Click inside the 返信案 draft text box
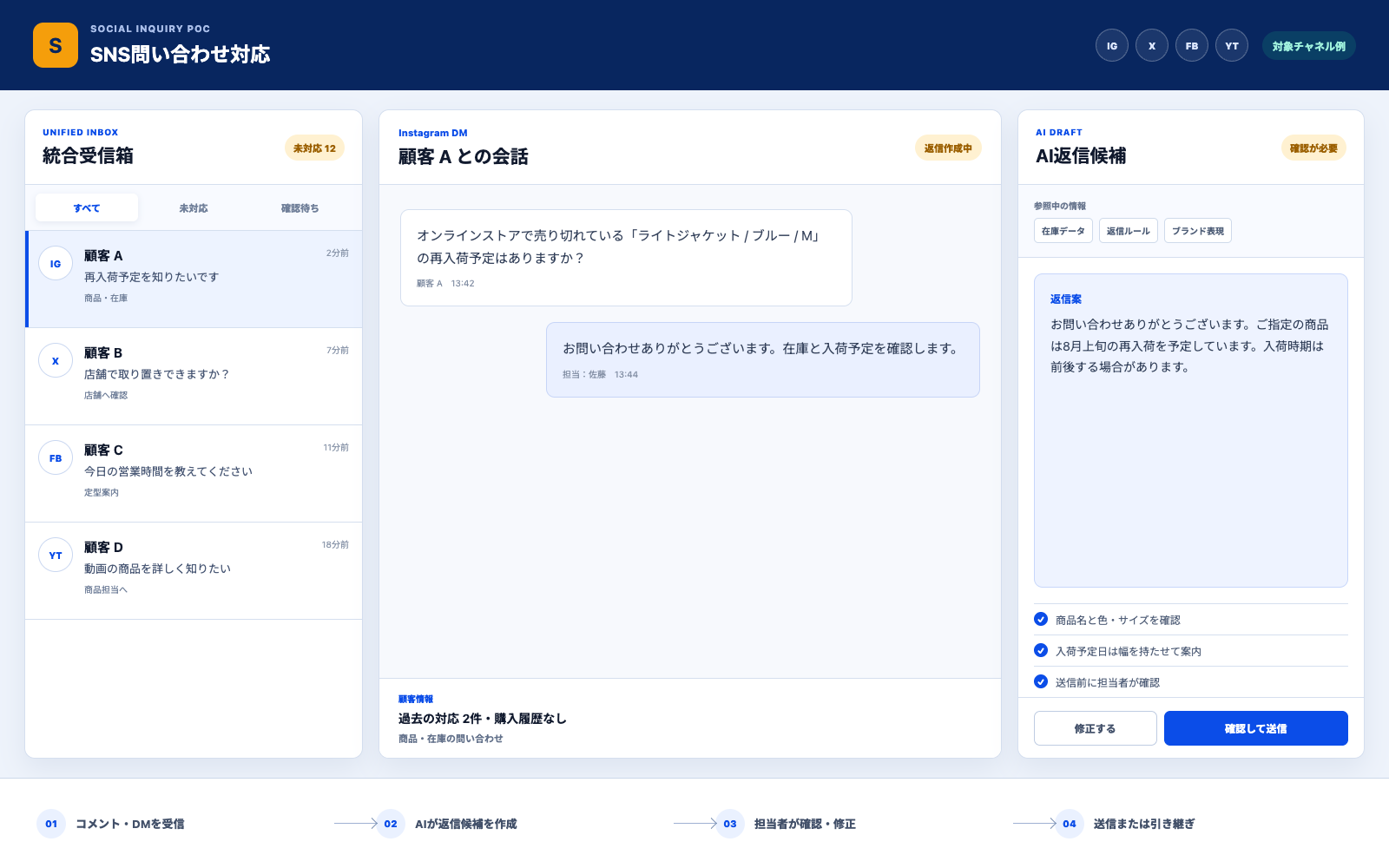Screen dimensions: 1389x868 tap(1191, 431)
